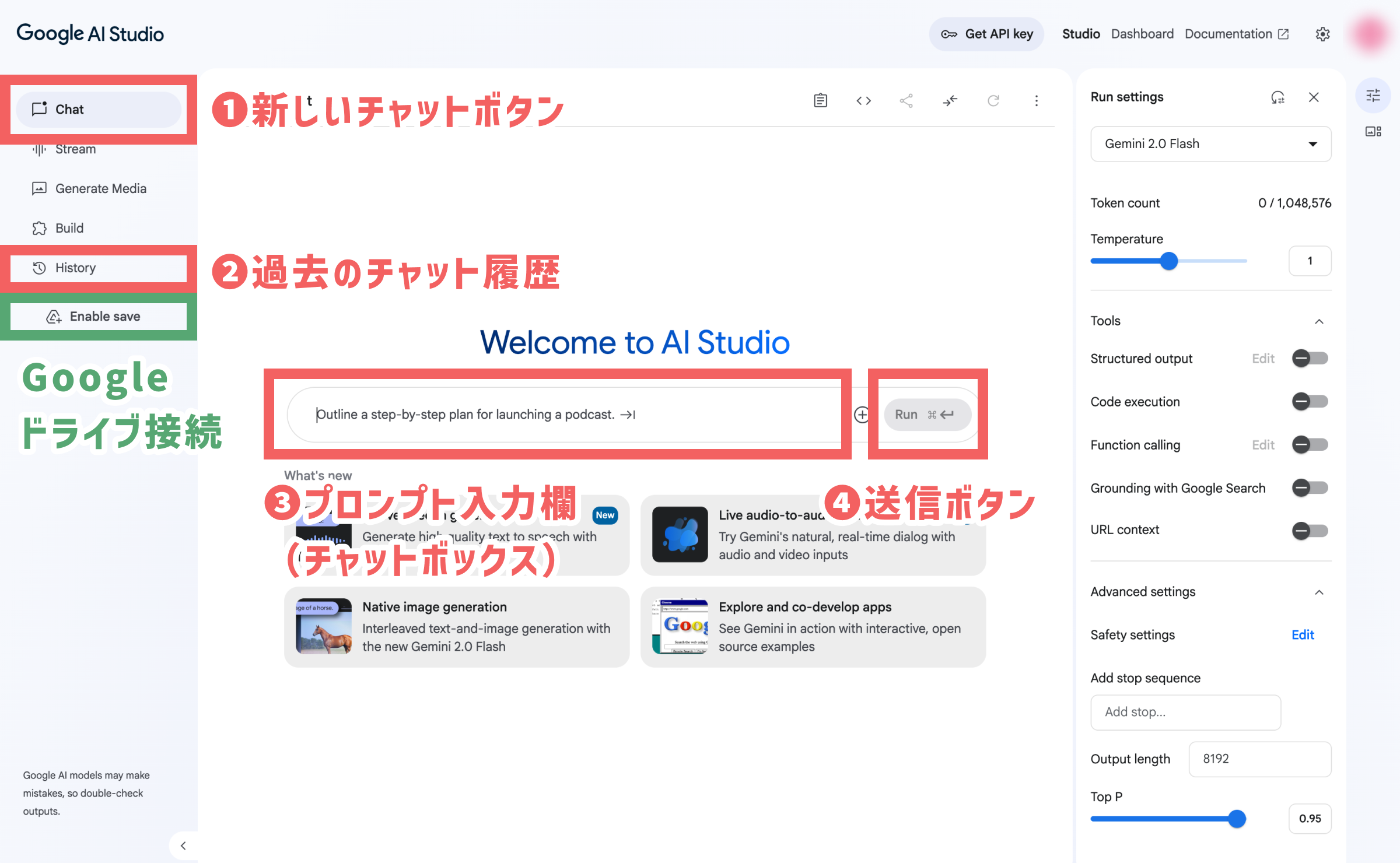
Task: Click the plus insert media icon
Action: click(x=862, y=415)
